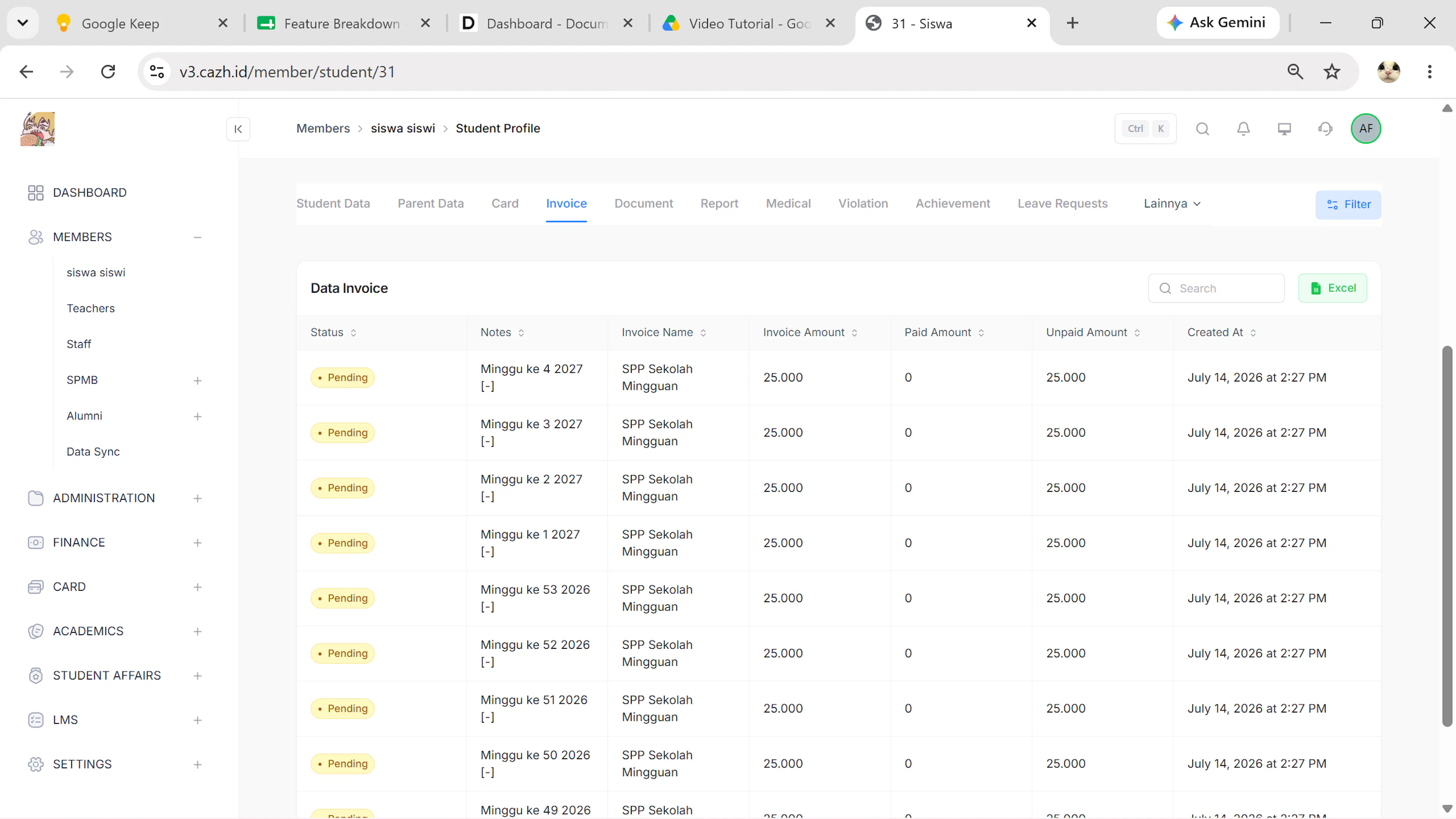Open Data Sync in the sidebar
This screenshot has height=819, width=1456.
pyautogui.click(x=93, y=452)
